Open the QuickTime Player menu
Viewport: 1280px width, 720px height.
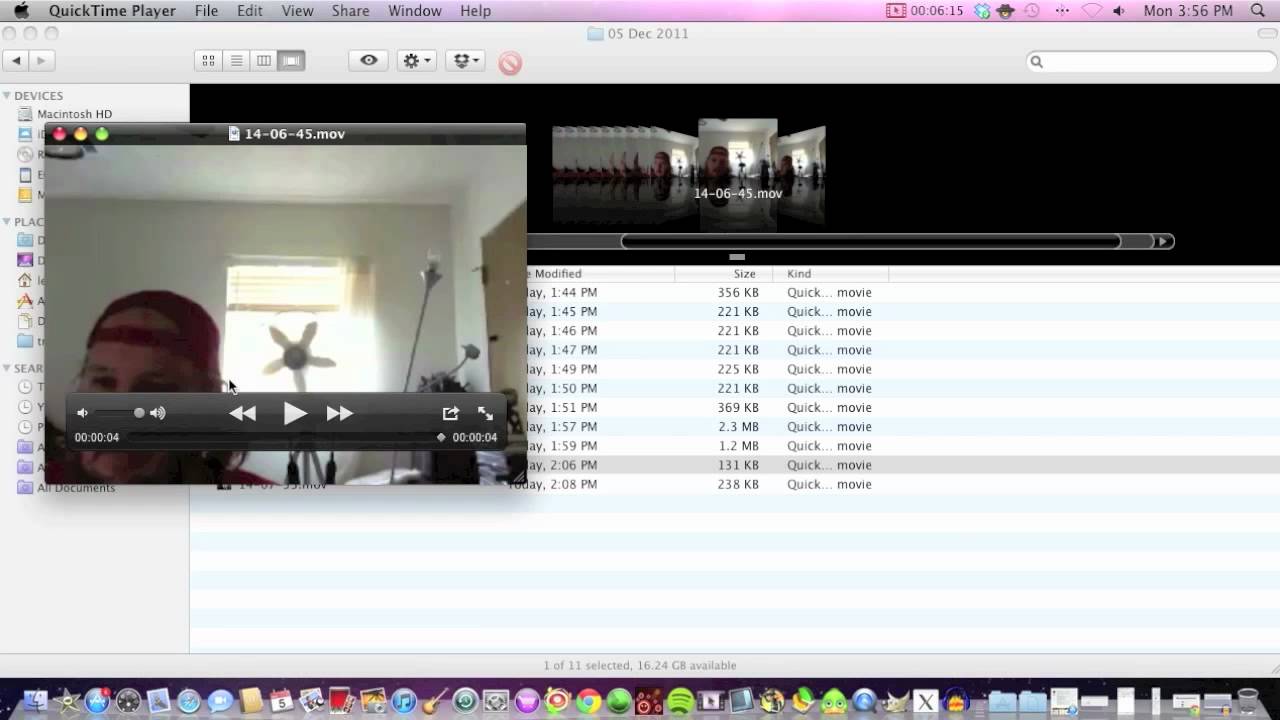(x=112, y=11)
